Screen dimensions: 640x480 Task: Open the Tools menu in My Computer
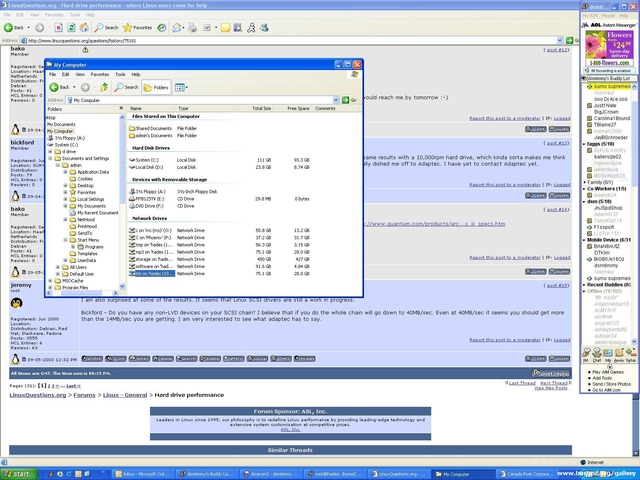click(x=120, y=74)
